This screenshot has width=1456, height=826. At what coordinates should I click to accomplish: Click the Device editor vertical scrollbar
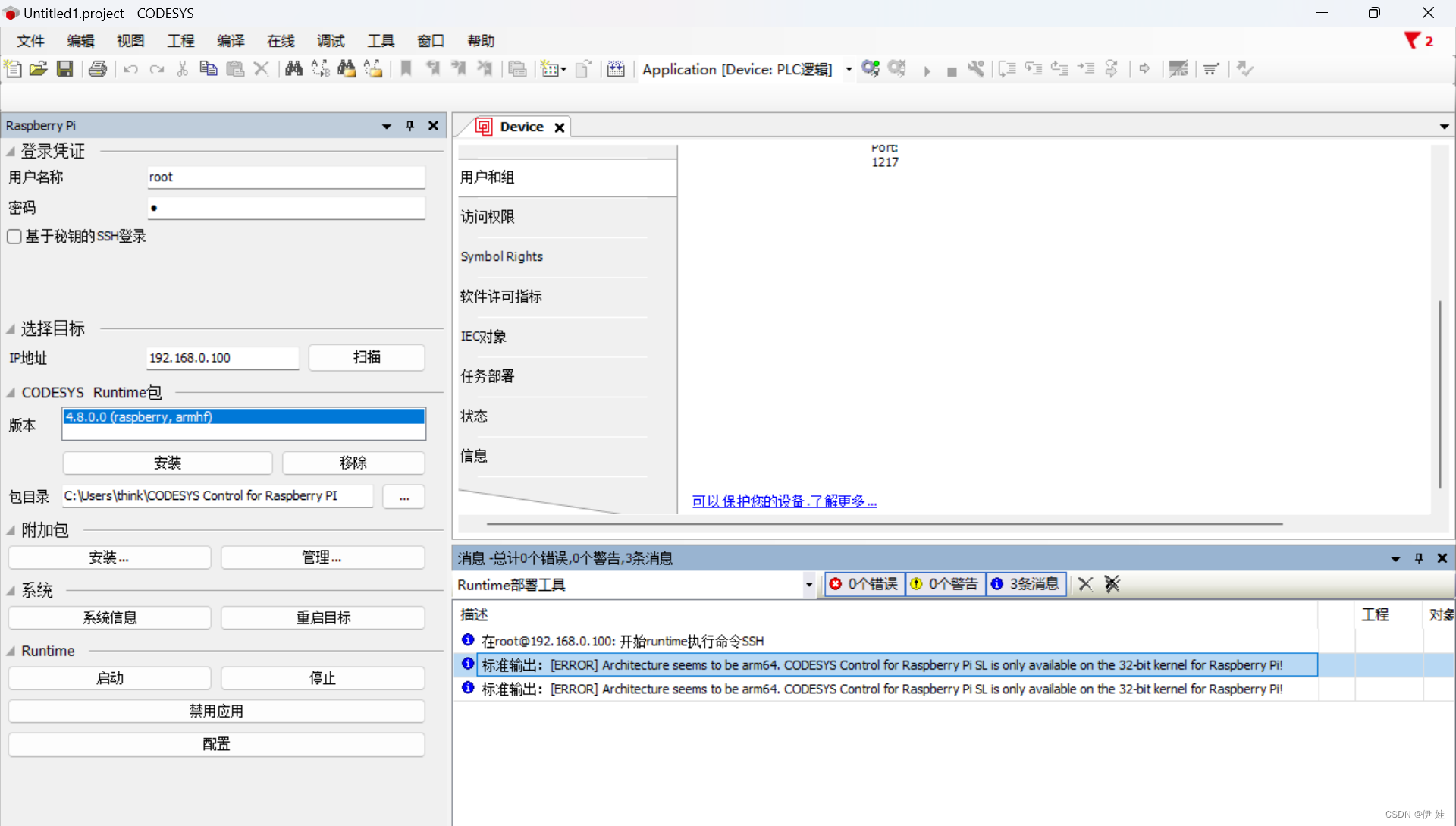[1439, 394]
